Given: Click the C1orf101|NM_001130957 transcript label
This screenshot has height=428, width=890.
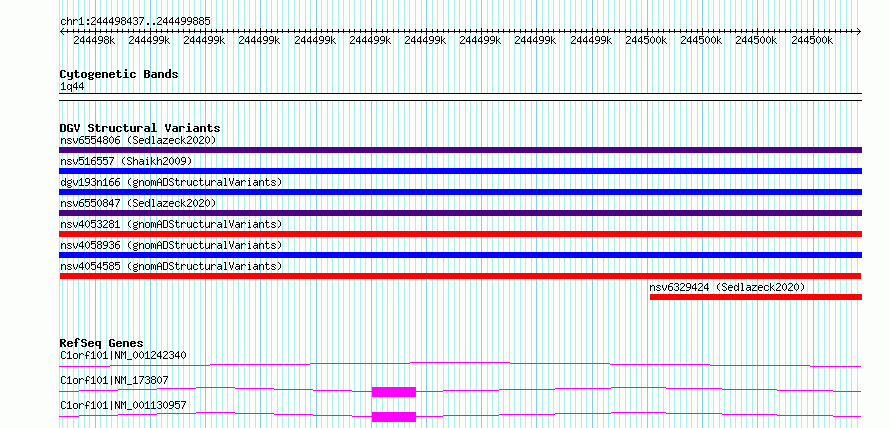Looking at the screenshot, I should (x=123, y=405).
